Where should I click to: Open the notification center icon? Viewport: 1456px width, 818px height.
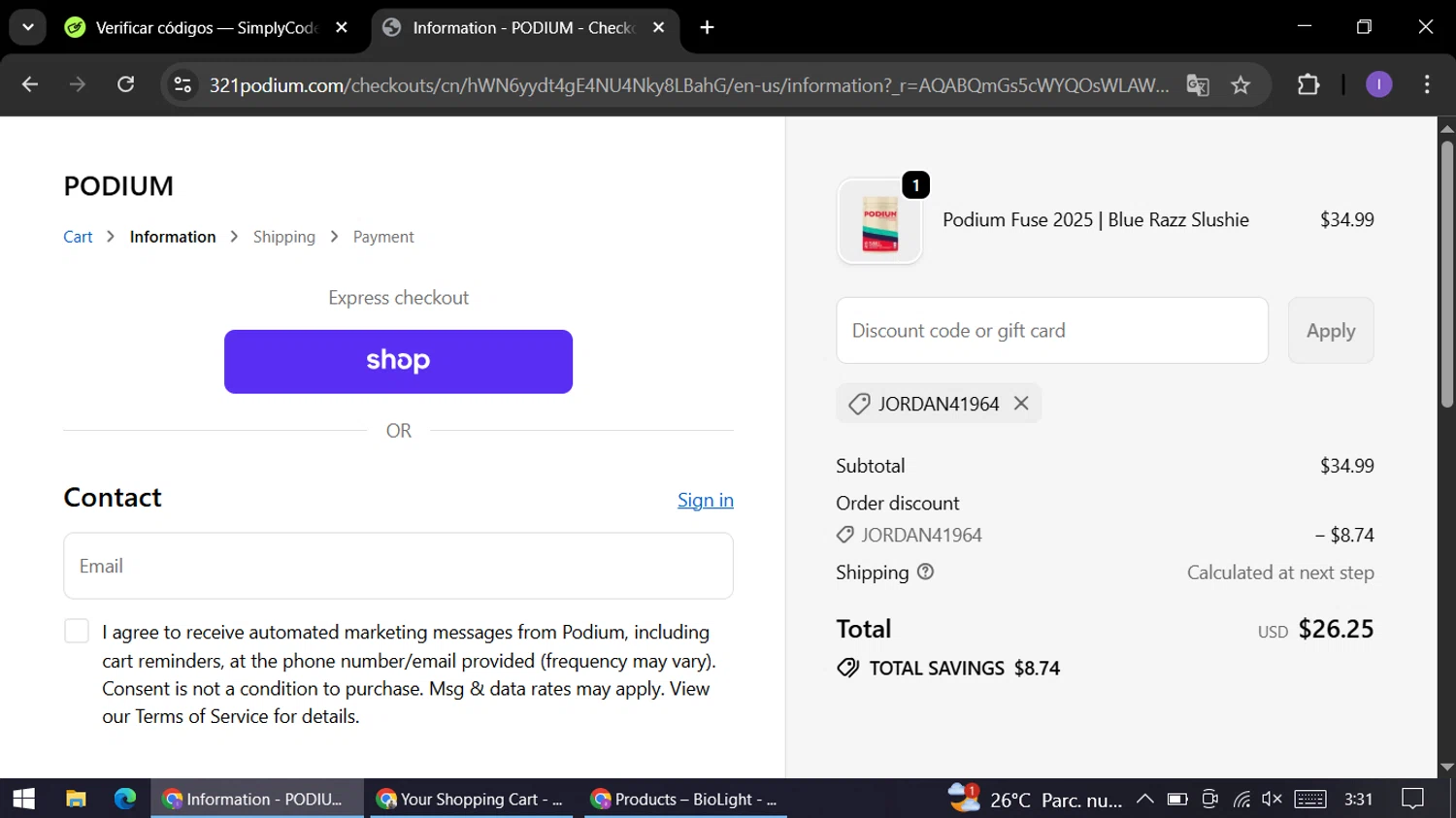pyautogui.click(x=1413, y=799)
